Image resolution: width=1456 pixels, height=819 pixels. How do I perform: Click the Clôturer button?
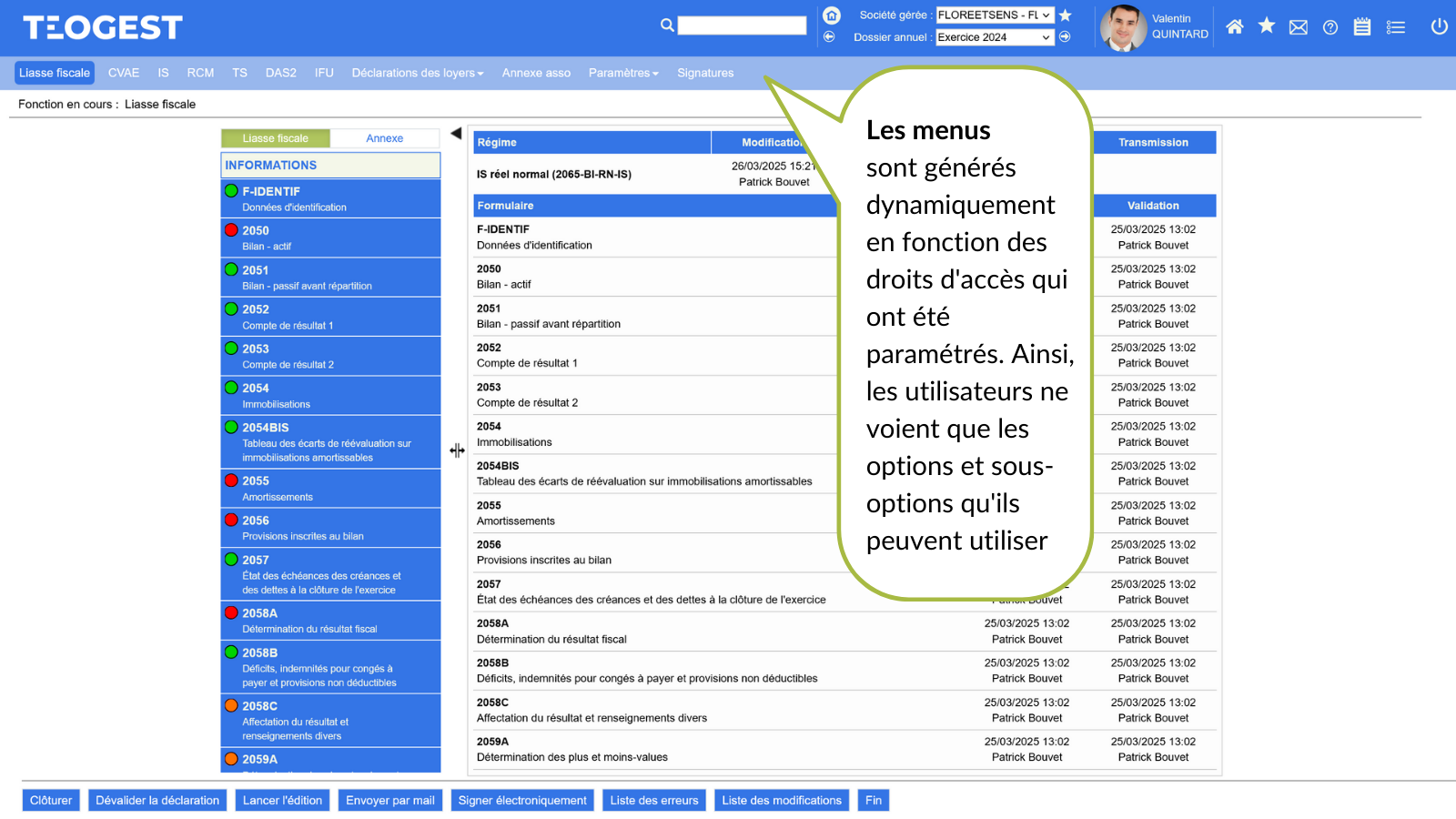51,801
